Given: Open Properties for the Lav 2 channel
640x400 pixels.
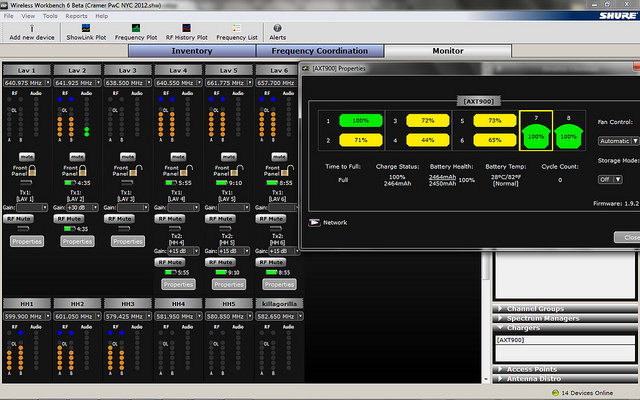Looking at the screenshot, I should 78,241.
